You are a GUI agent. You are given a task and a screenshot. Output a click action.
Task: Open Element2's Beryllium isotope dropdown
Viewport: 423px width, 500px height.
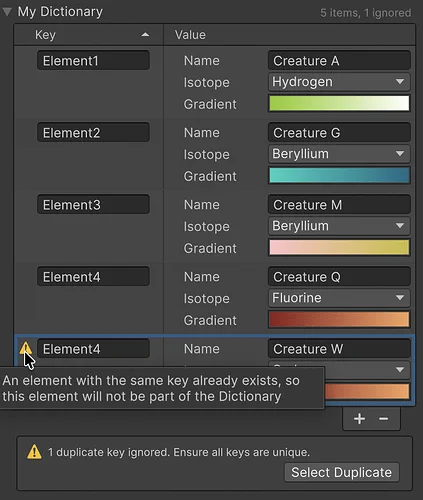tap(339, 154)
